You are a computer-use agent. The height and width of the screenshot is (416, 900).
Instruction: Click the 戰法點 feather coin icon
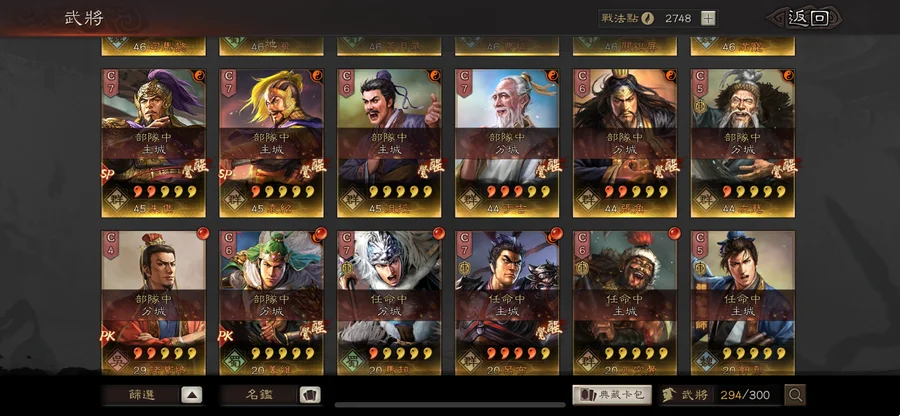647,18
